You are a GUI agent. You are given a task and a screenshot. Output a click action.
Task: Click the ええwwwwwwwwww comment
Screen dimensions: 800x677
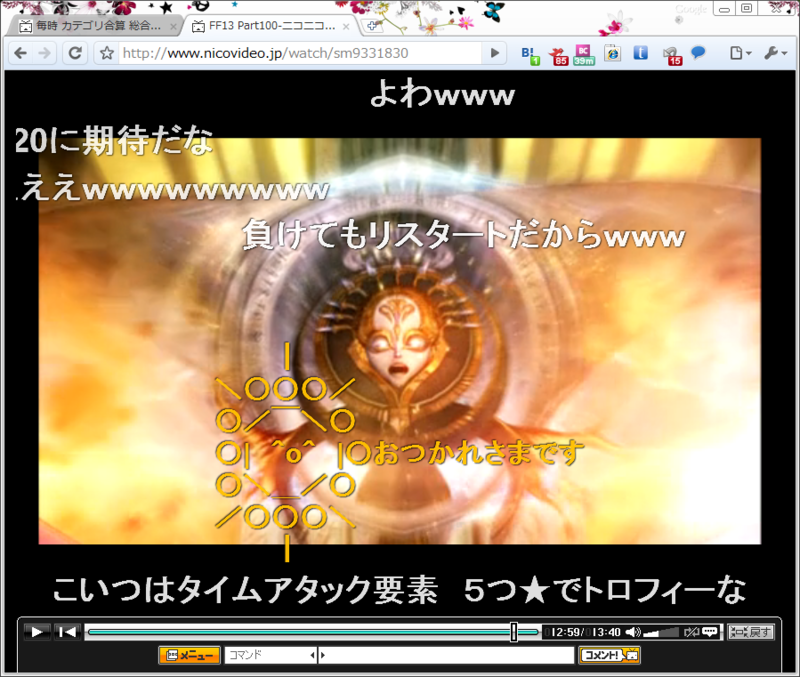[174, 187]
